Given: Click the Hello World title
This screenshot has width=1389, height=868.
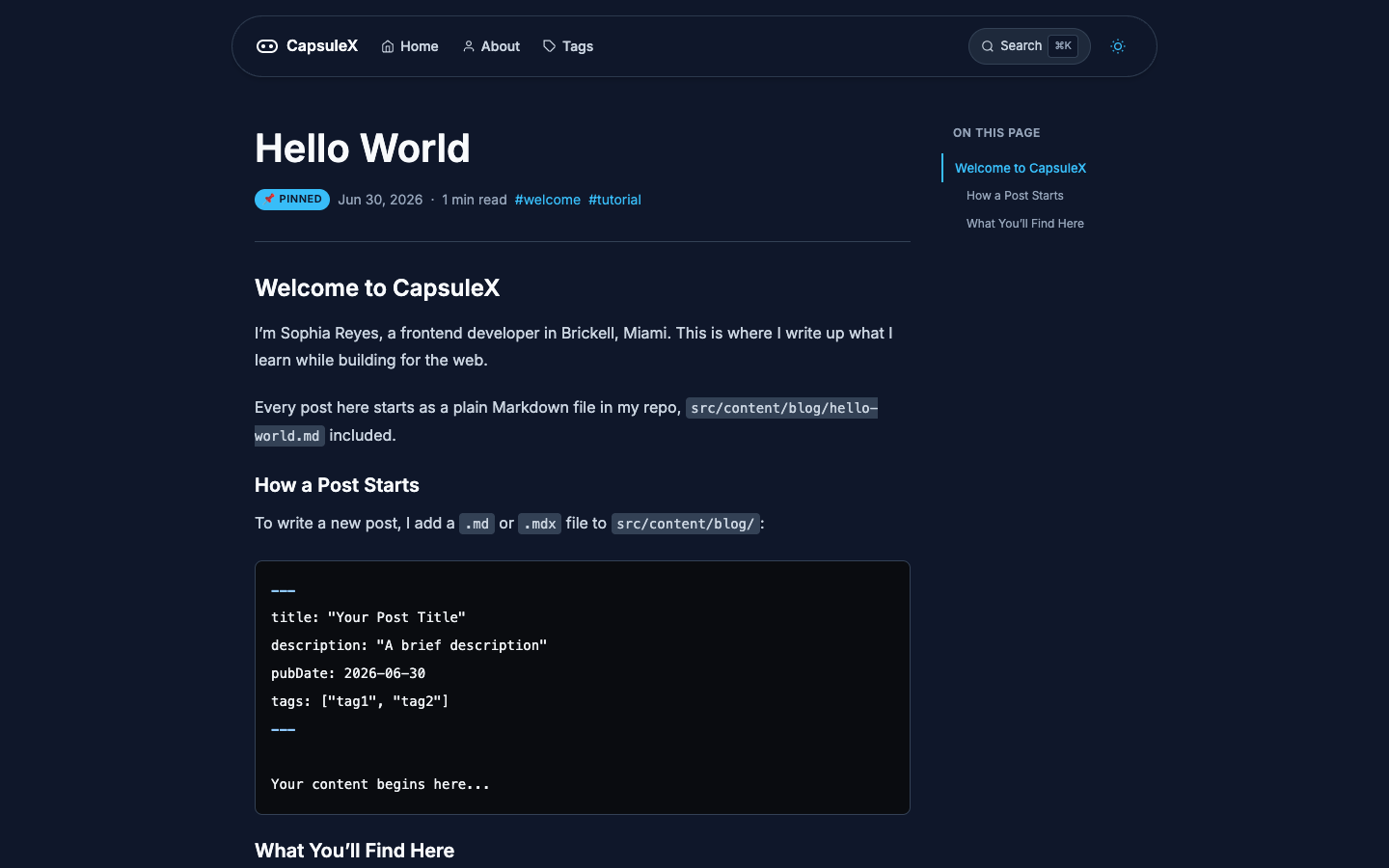Looking at the screenshot, I should [363, 149].
